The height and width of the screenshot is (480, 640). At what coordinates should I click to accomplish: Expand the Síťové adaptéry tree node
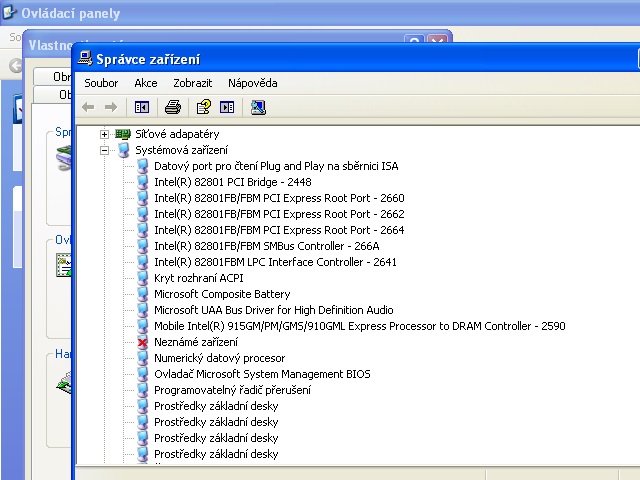[104, 134]
